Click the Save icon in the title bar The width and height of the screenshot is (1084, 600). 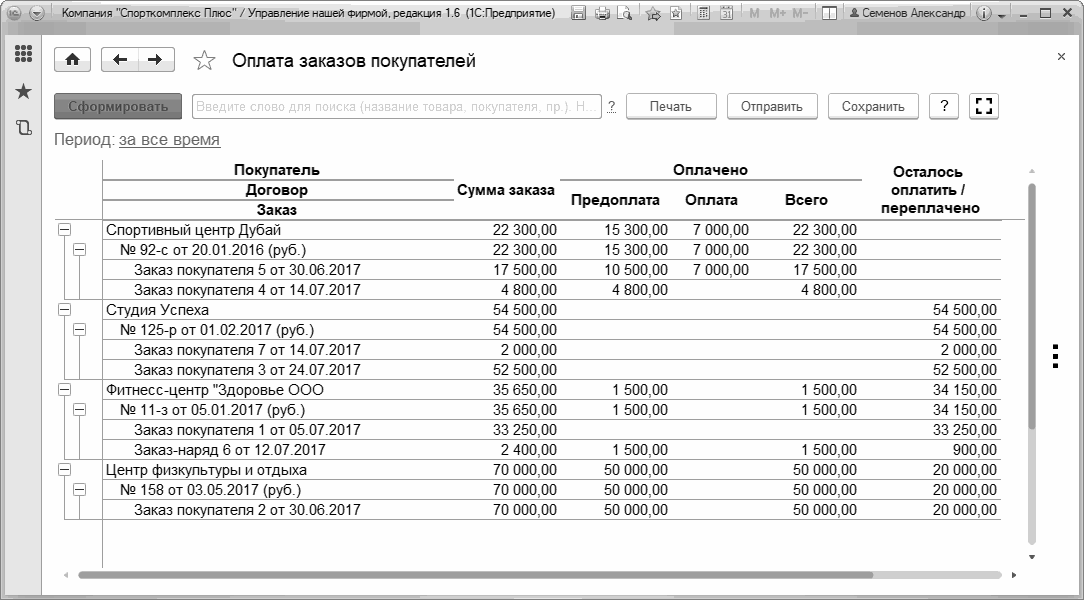click(x=579, y=13)
